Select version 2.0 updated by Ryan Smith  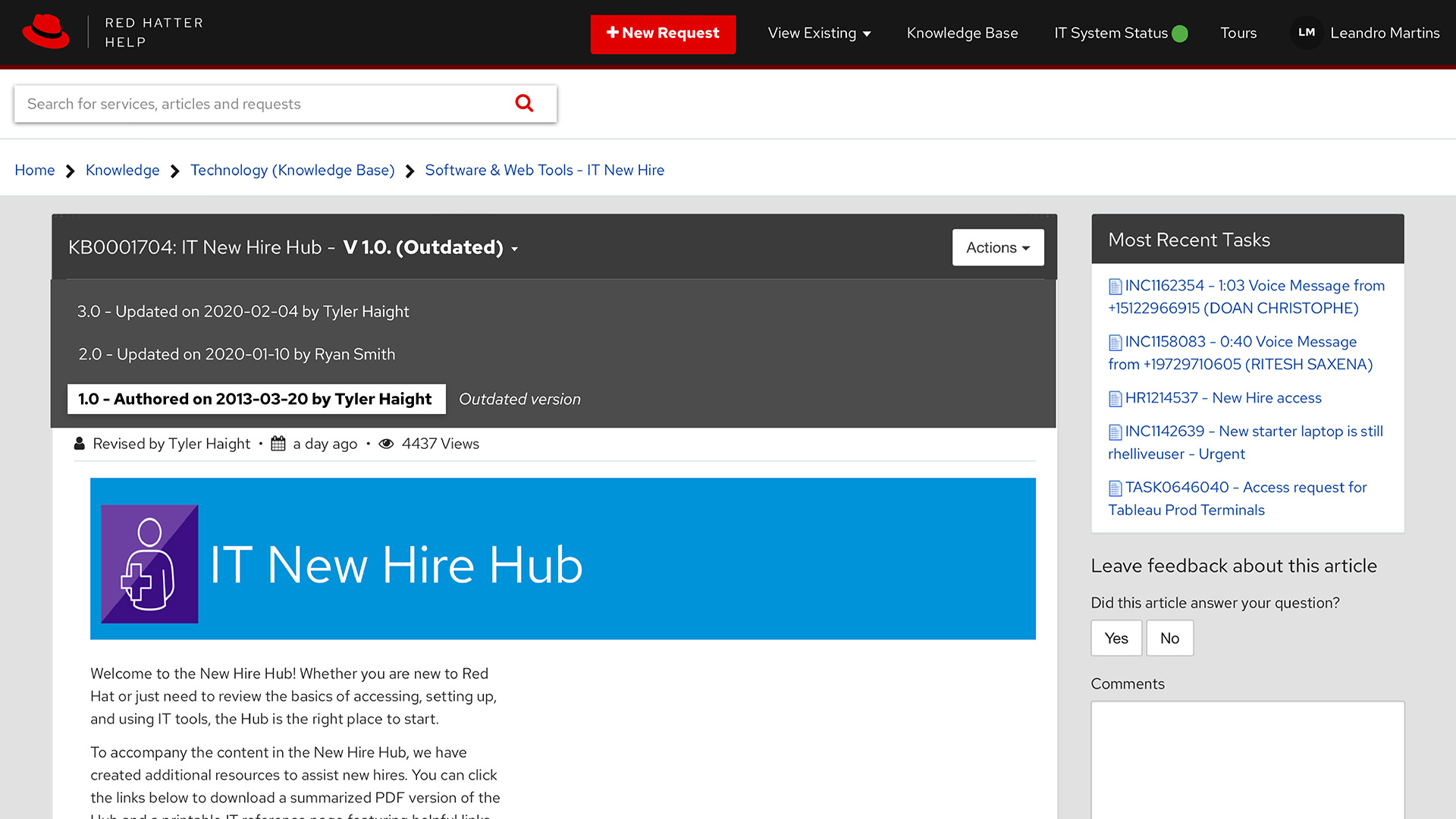pyautogui.click(x=237, y=354)
